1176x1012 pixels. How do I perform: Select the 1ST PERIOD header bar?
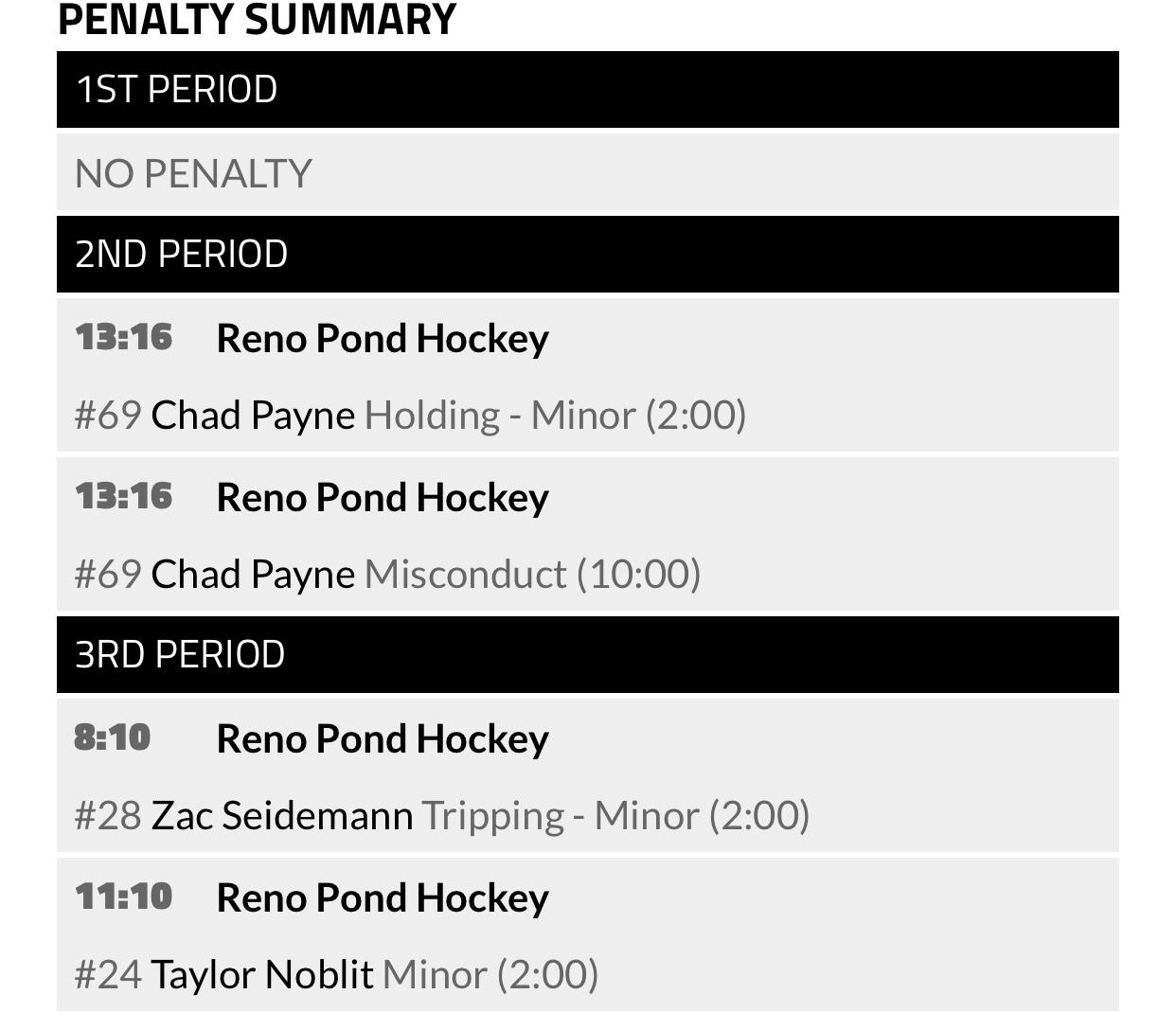click(587, 90)
